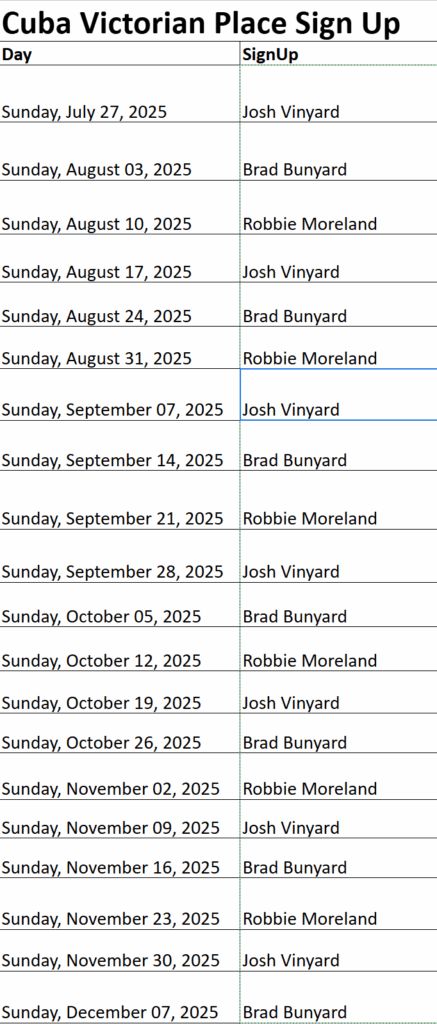The height and width of the screenshot is (1024, 437).
Task: Select Robbie Moreland cell for August 10
Action: pos(338,208)
